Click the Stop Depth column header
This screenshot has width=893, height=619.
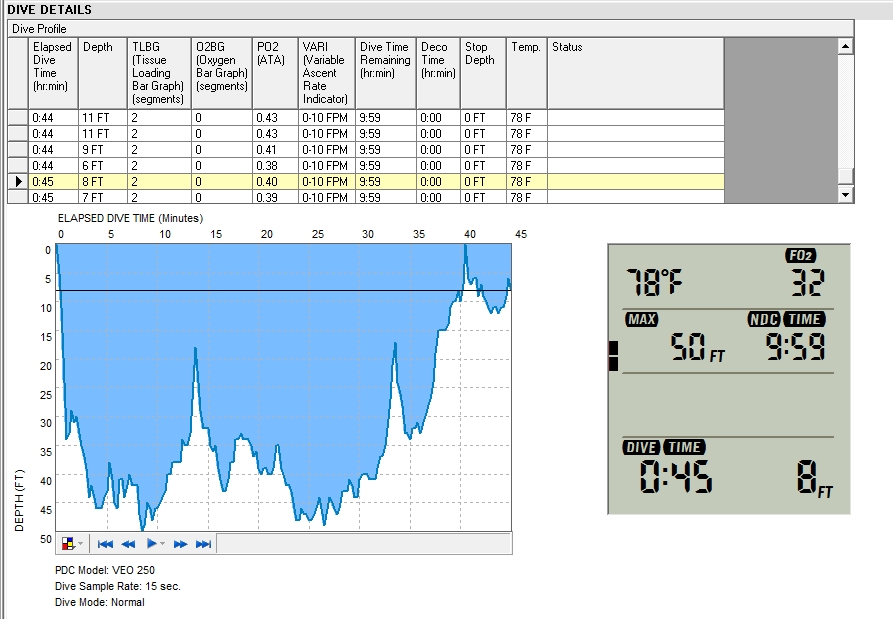(483, 73)
